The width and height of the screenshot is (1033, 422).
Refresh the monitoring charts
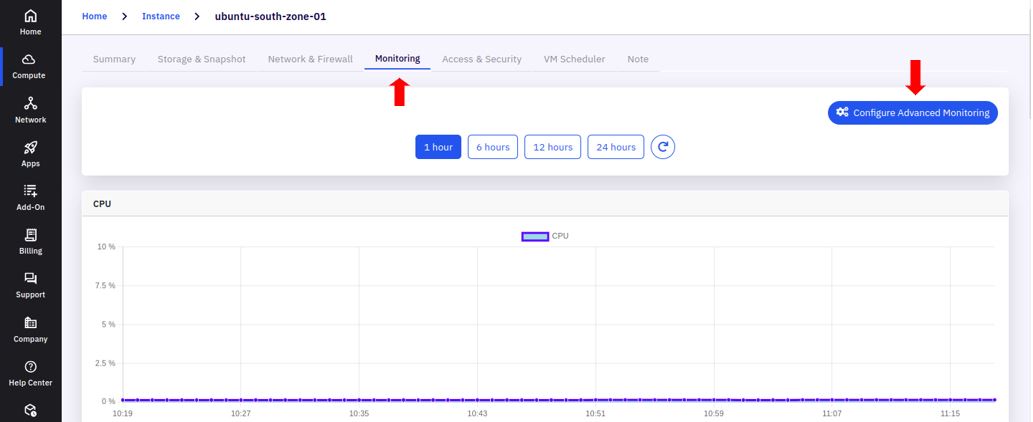663,147
